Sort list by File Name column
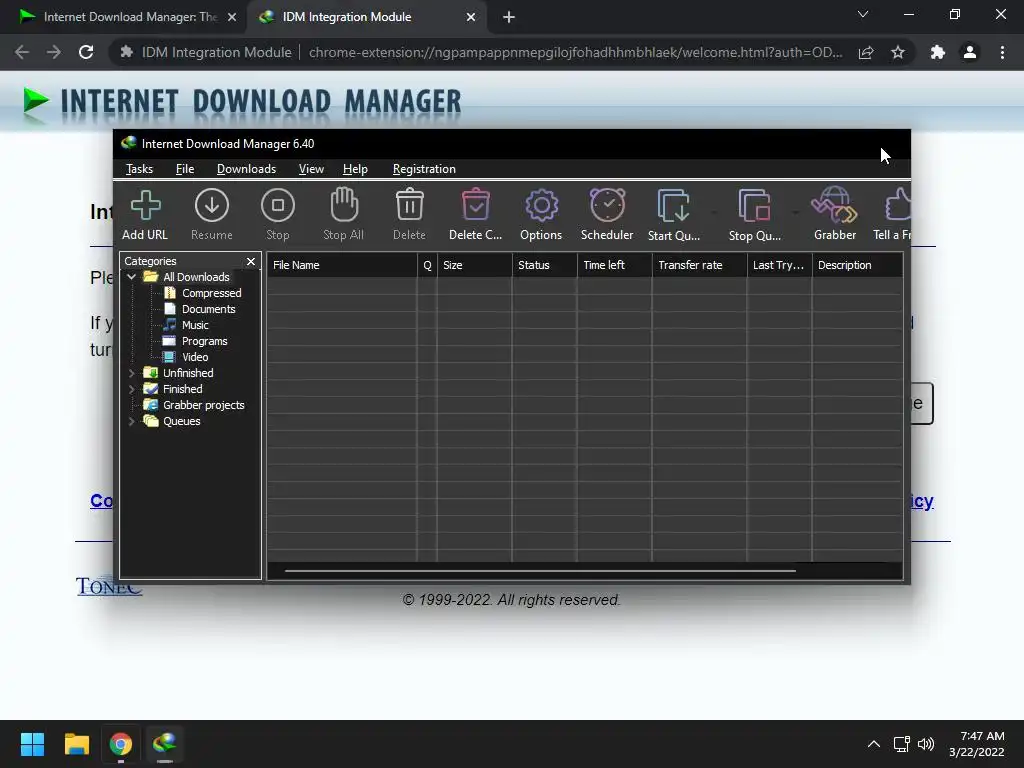Image resolution: width=1024 pixels, height=768 pixels. pyautogui.click(x=342, y=265)
